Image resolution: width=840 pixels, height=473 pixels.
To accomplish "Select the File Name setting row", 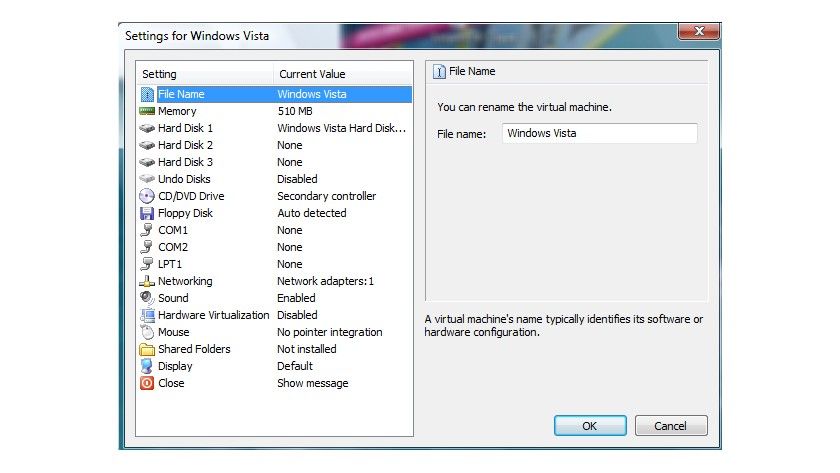I will click(274, 94).
